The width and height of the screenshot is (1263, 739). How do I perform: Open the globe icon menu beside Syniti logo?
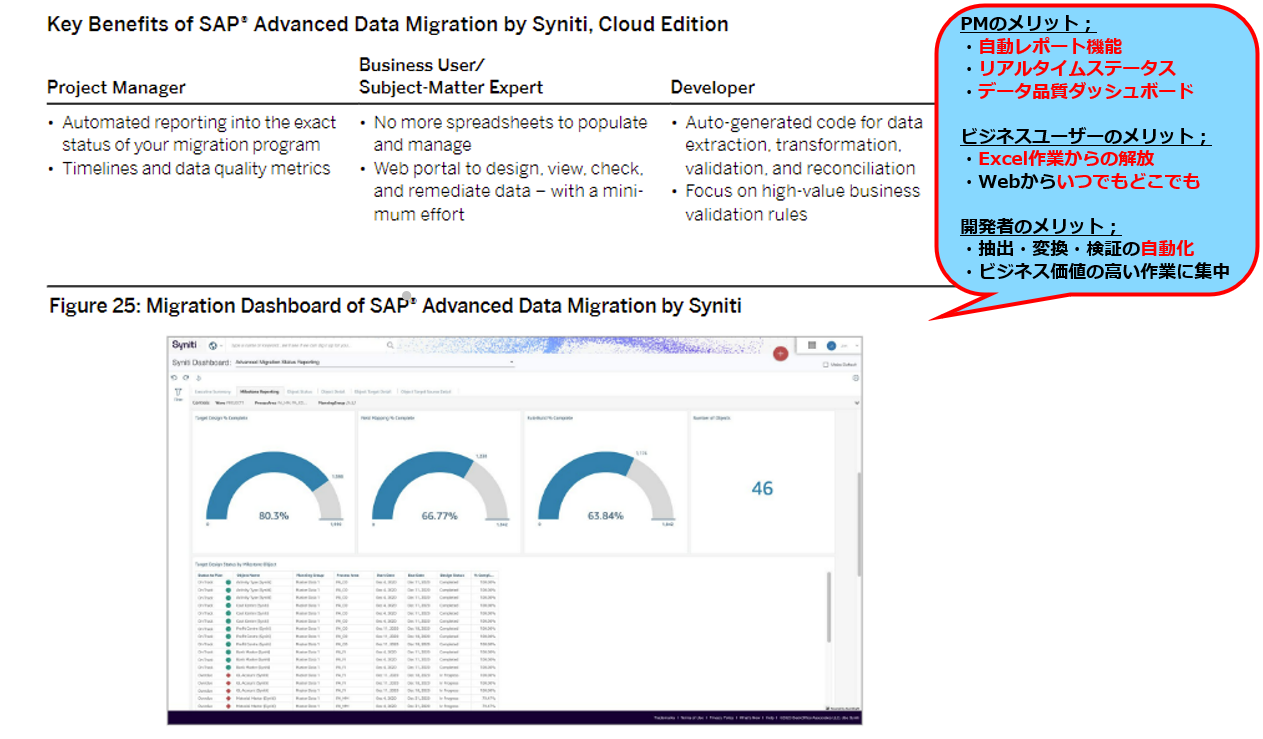click(x=213, y=346)
